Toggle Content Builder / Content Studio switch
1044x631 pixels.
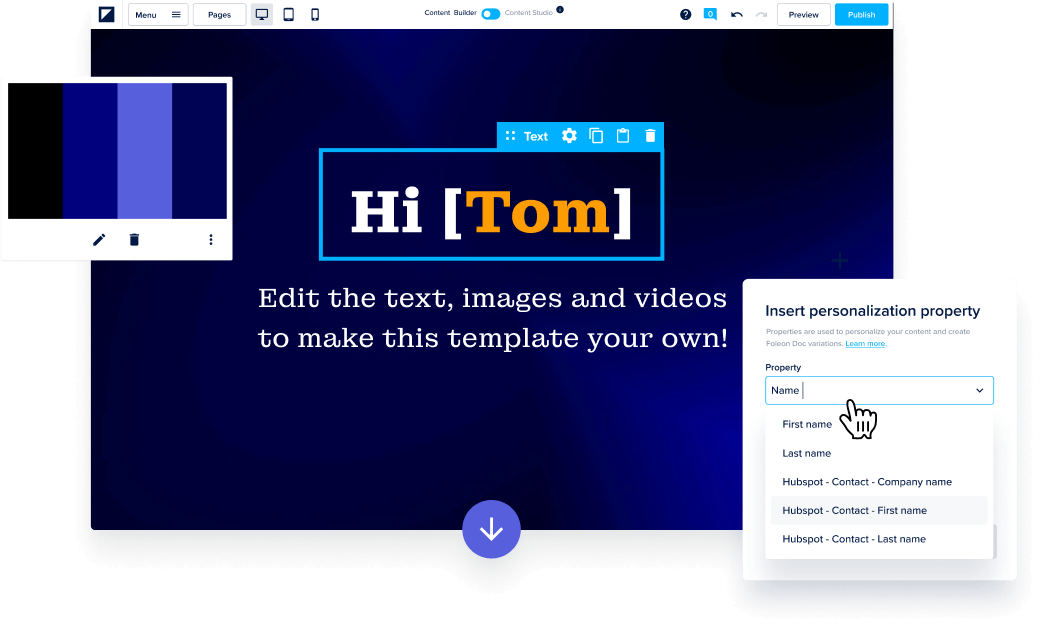[x=490, y=14]
